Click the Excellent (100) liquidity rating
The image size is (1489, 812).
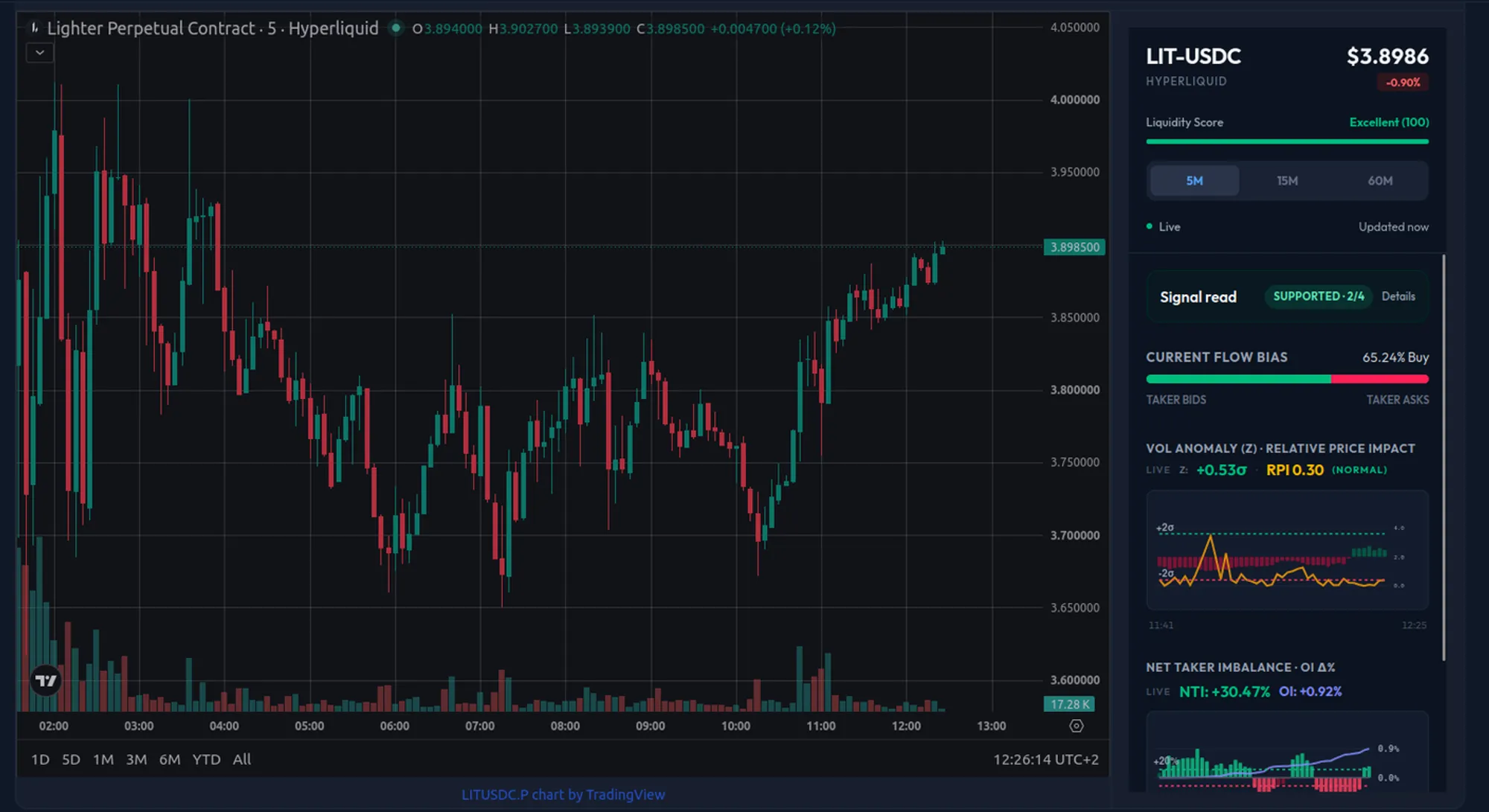point(1389,122)
